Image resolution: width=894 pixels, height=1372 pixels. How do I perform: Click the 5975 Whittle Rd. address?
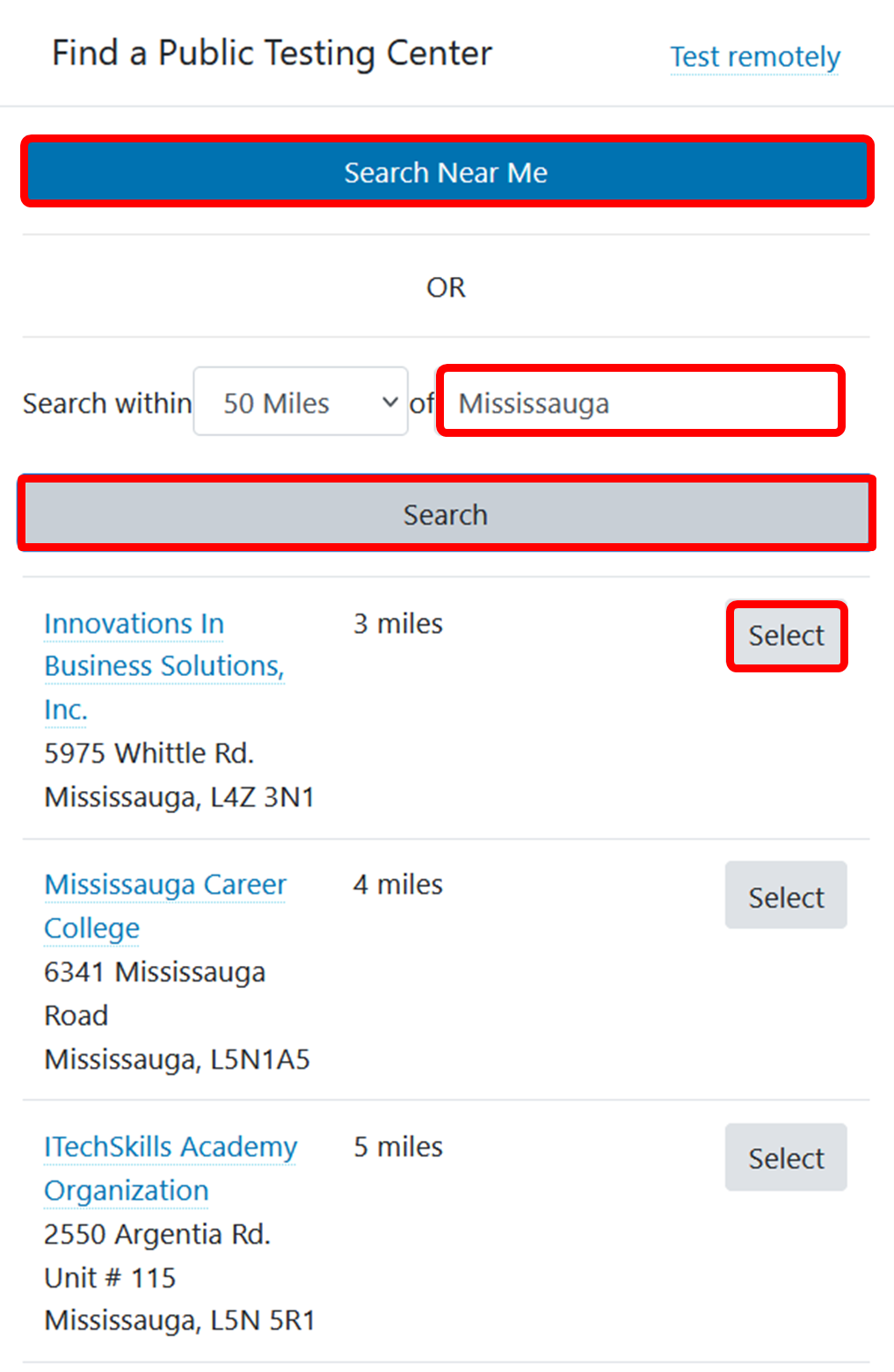click(x=149, y=753)
